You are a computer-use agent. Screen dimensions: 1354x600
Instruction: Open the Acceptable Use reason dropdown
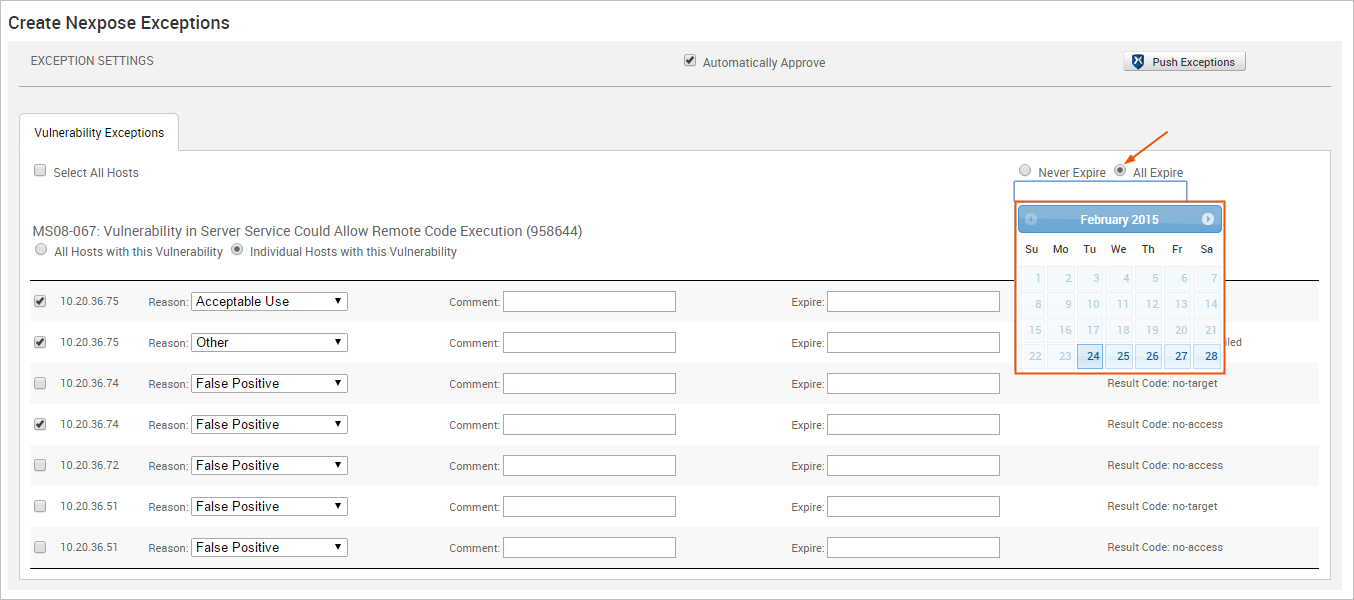point(269,301)
